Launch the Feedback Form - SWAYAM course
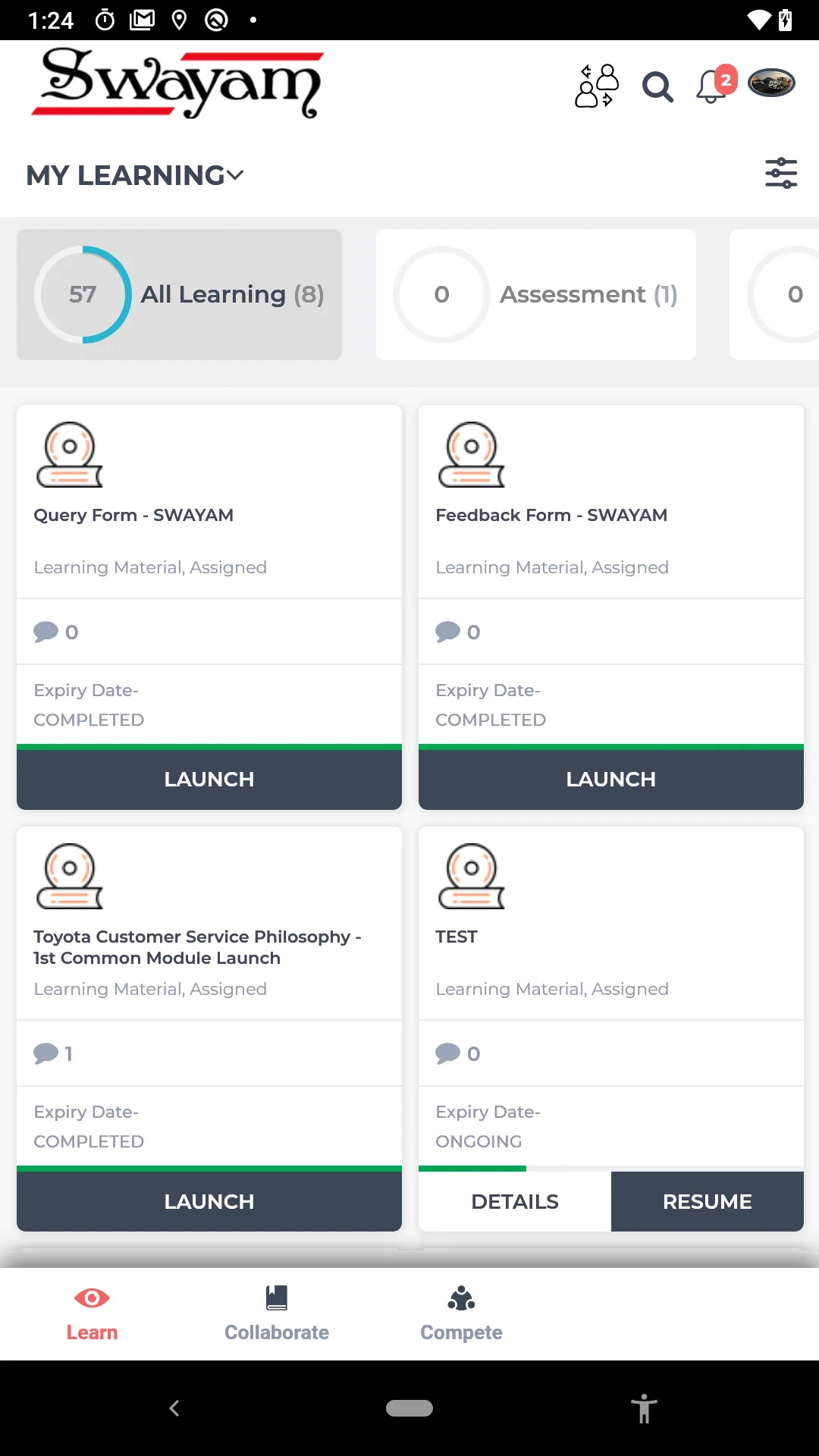 pyautogui.click(x=610, y=779)
